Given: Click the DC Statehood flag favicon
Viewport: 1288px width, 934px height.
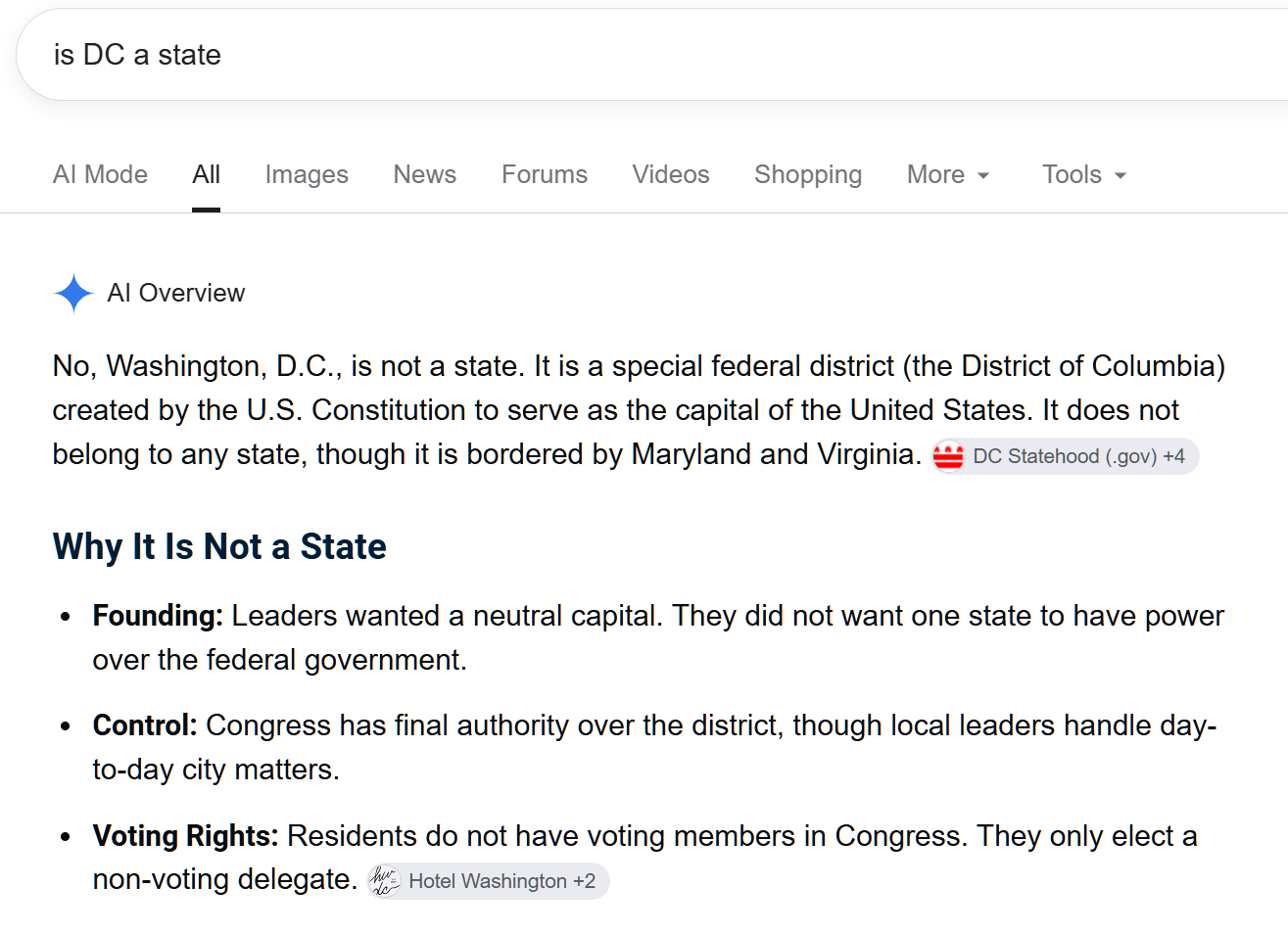Looking at the screenshot, I should 948,456.
